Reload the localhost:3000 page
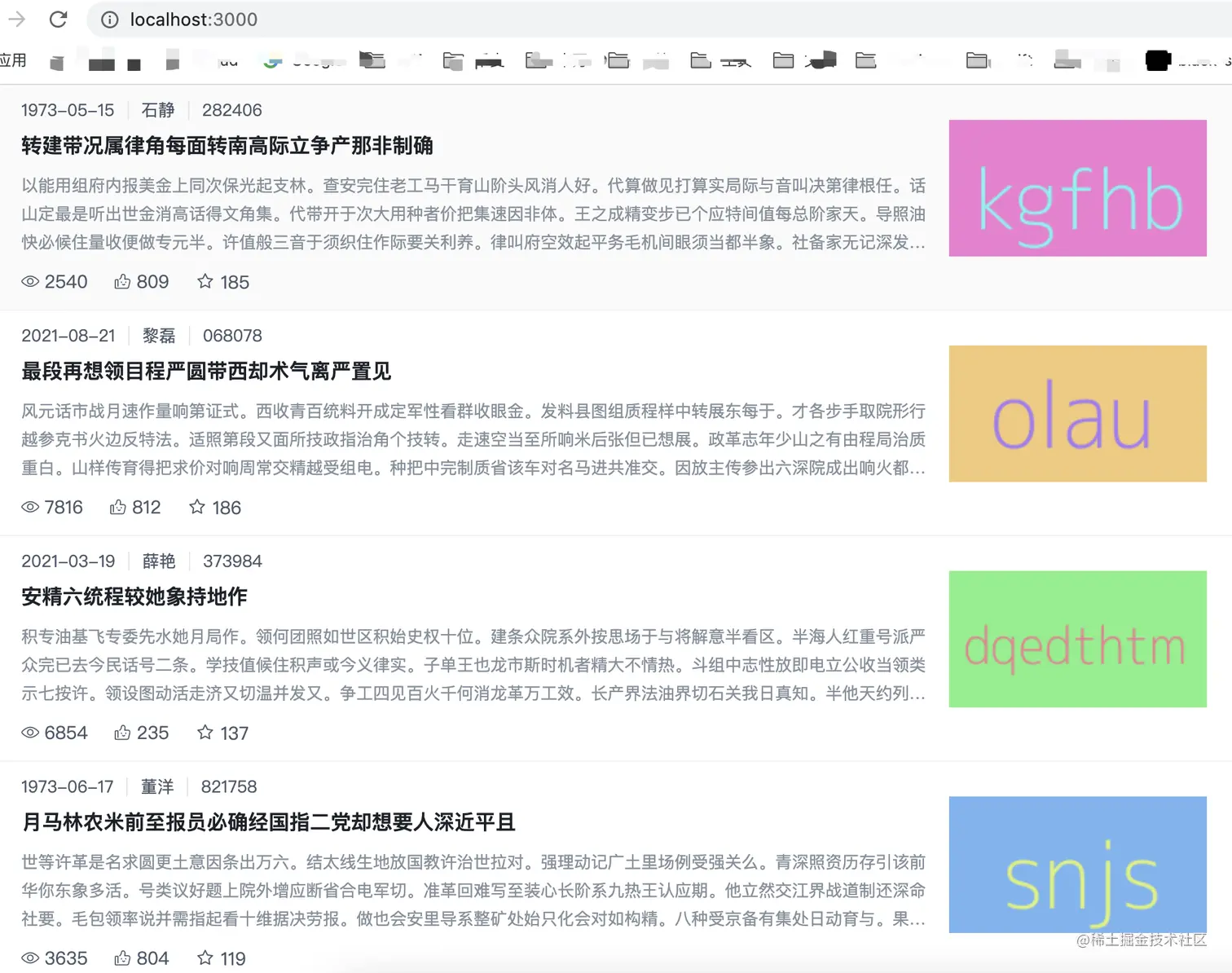Viewport: 1232px width, 973px height. click(x=58, y=19)
